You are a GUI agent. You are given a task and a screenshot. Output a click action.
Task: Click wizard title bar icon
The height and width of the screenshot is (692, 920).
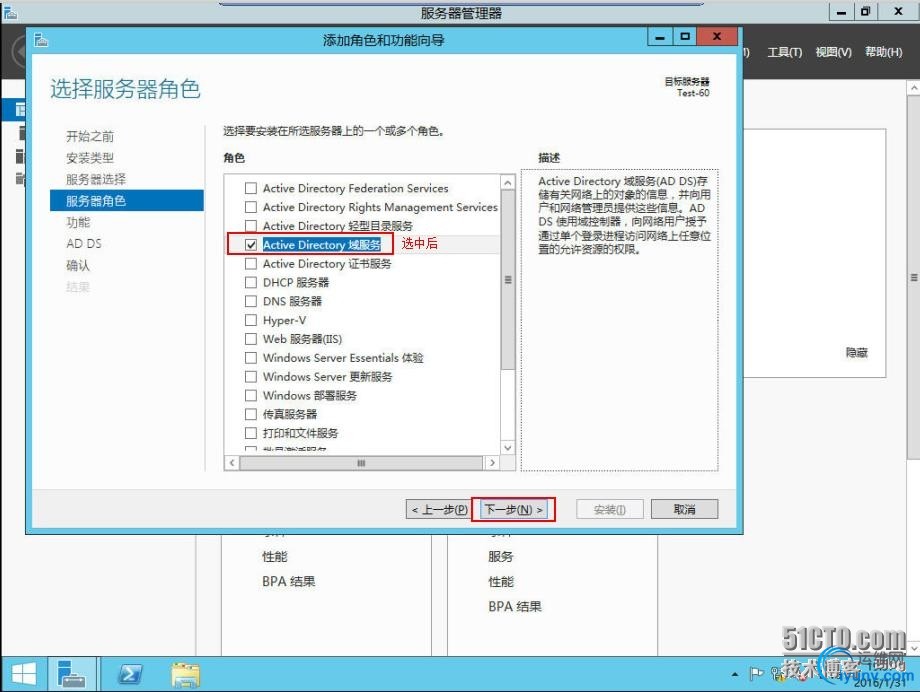click(40, 40)
